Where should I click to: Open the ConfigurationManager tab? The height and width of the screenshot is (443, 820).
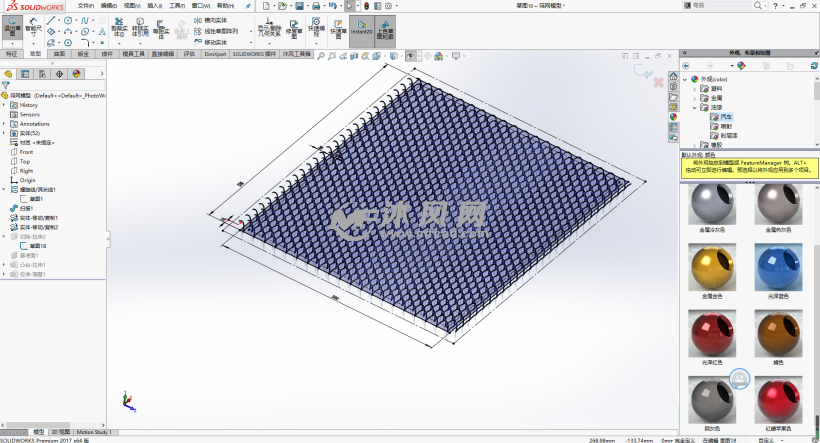click(x=42, y=74)
